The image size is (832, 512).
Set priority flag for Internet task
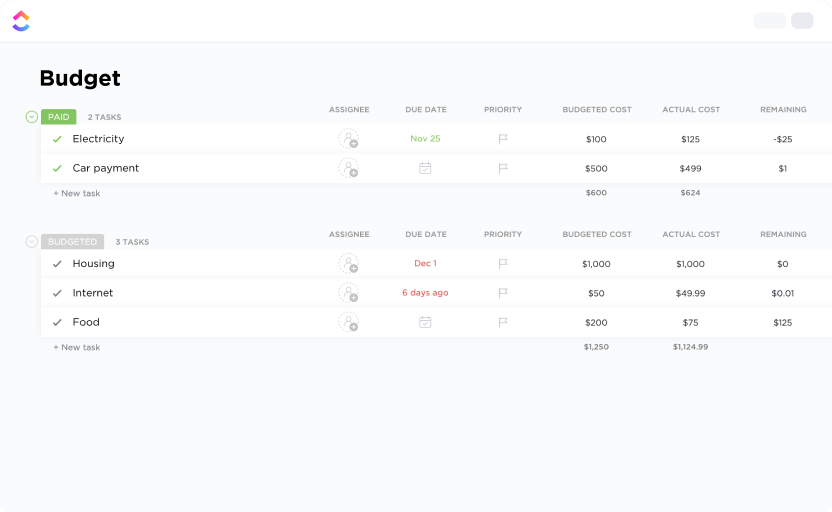(x=503, y=293)
